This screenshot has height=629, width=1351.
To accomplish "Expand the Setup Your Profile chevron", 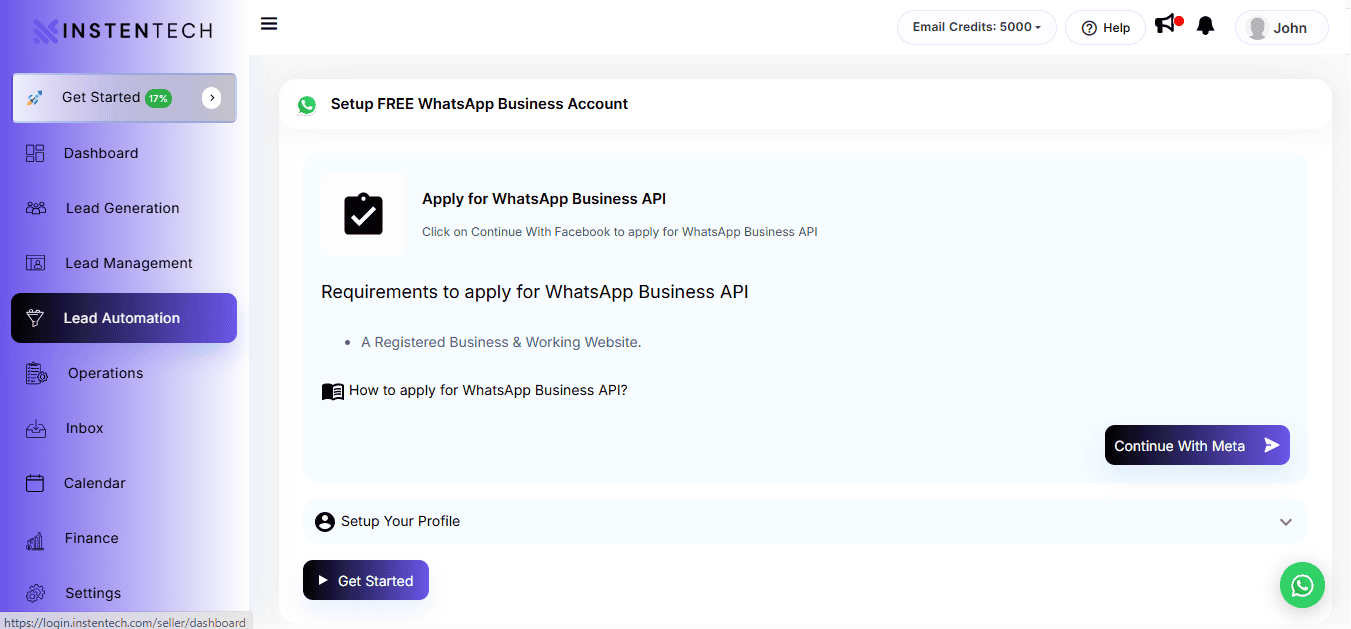I will point(1286,522).
